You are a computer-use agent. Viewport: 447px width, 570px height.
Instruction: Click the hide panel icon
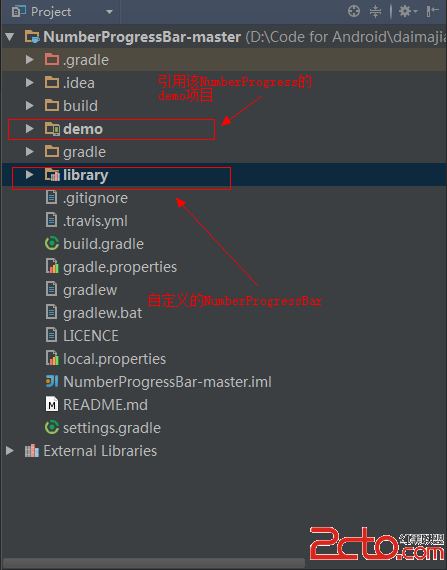click(432, 11)
